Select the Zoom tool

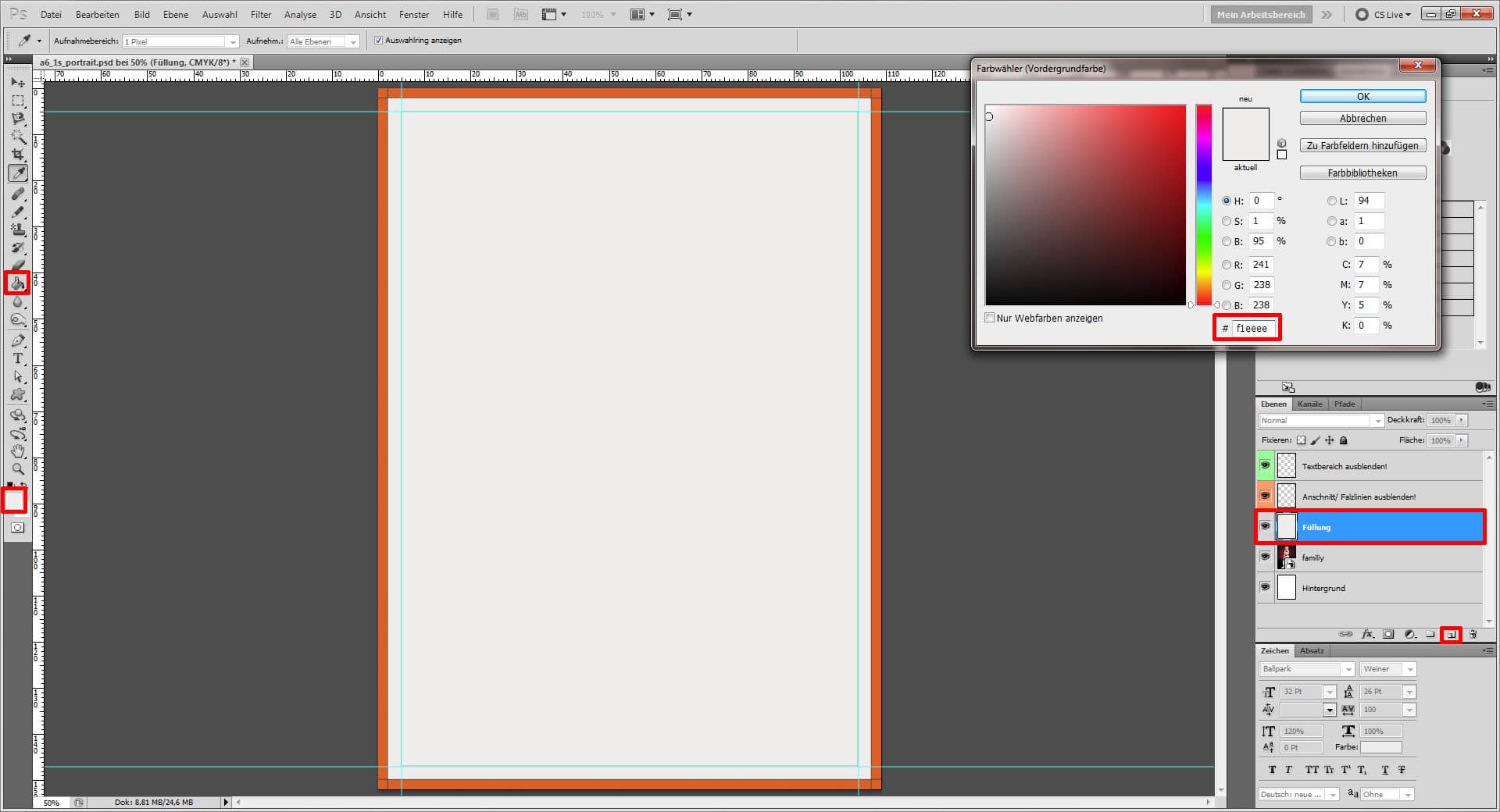point(18,469)
